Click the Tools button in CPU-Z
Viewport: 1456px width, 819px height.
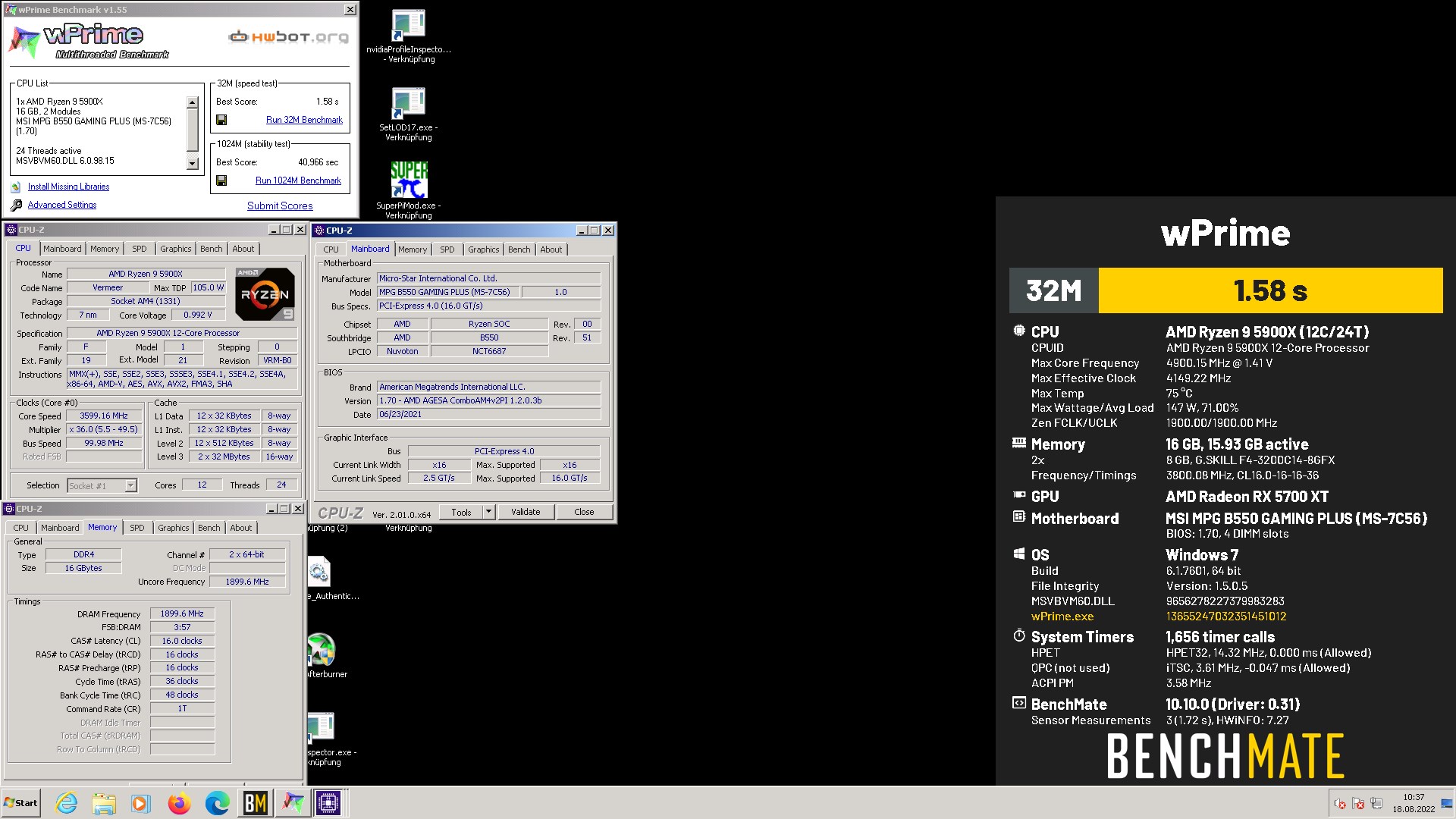(461, 512)
